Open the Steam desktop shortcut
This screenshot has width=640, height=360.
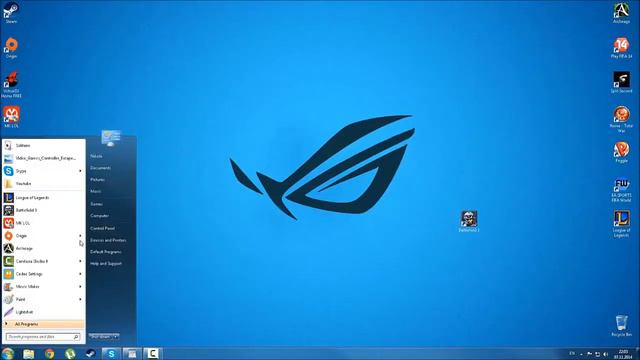coord(11,12)
